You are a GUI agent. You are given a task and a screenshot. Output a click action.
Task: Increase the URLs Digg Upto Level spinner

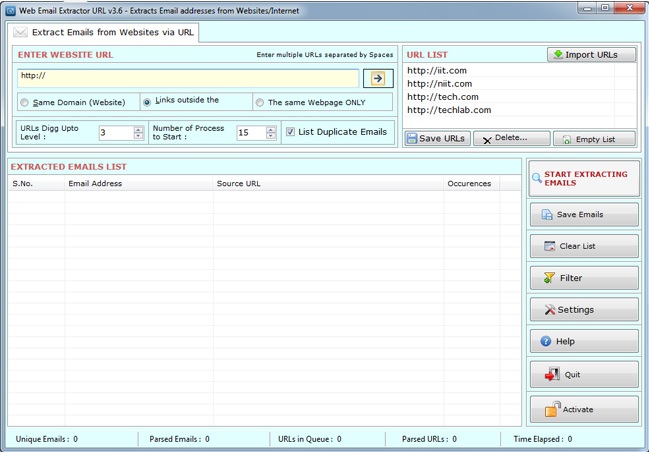coord(138,129)
